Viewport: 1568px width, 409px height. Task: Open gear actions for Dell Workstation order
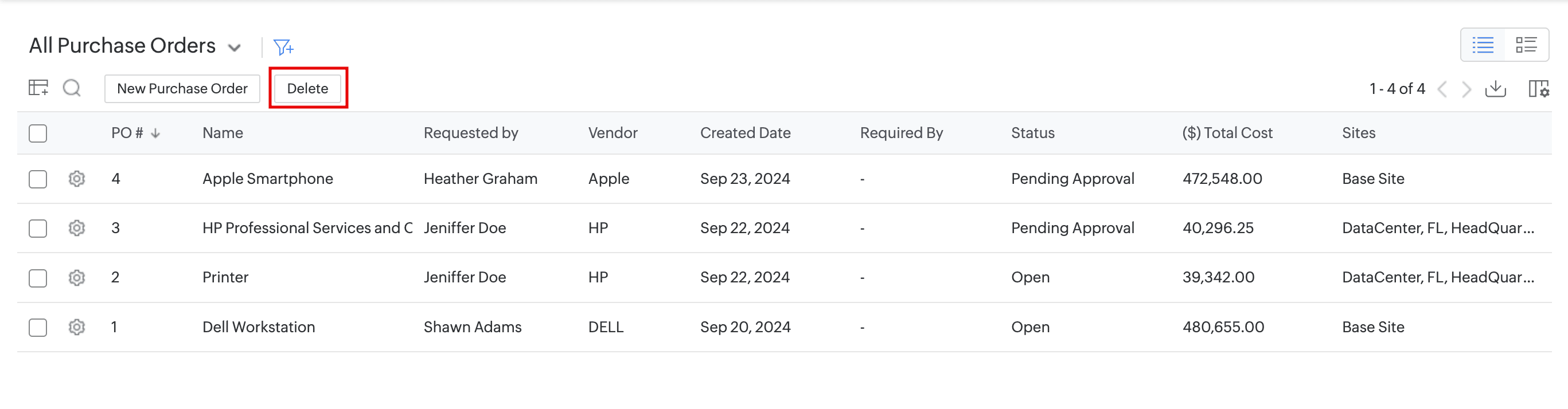[x=77, y=327]
